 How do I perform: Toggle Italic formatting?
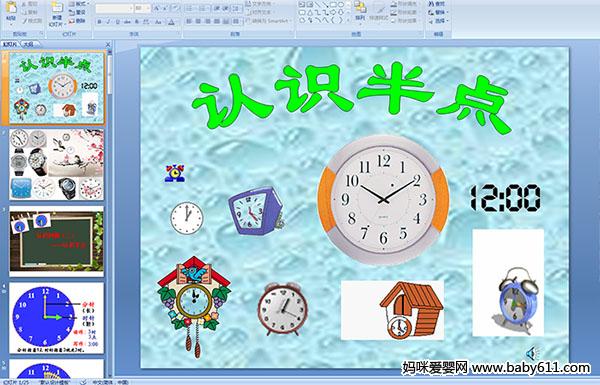(108, 22)
